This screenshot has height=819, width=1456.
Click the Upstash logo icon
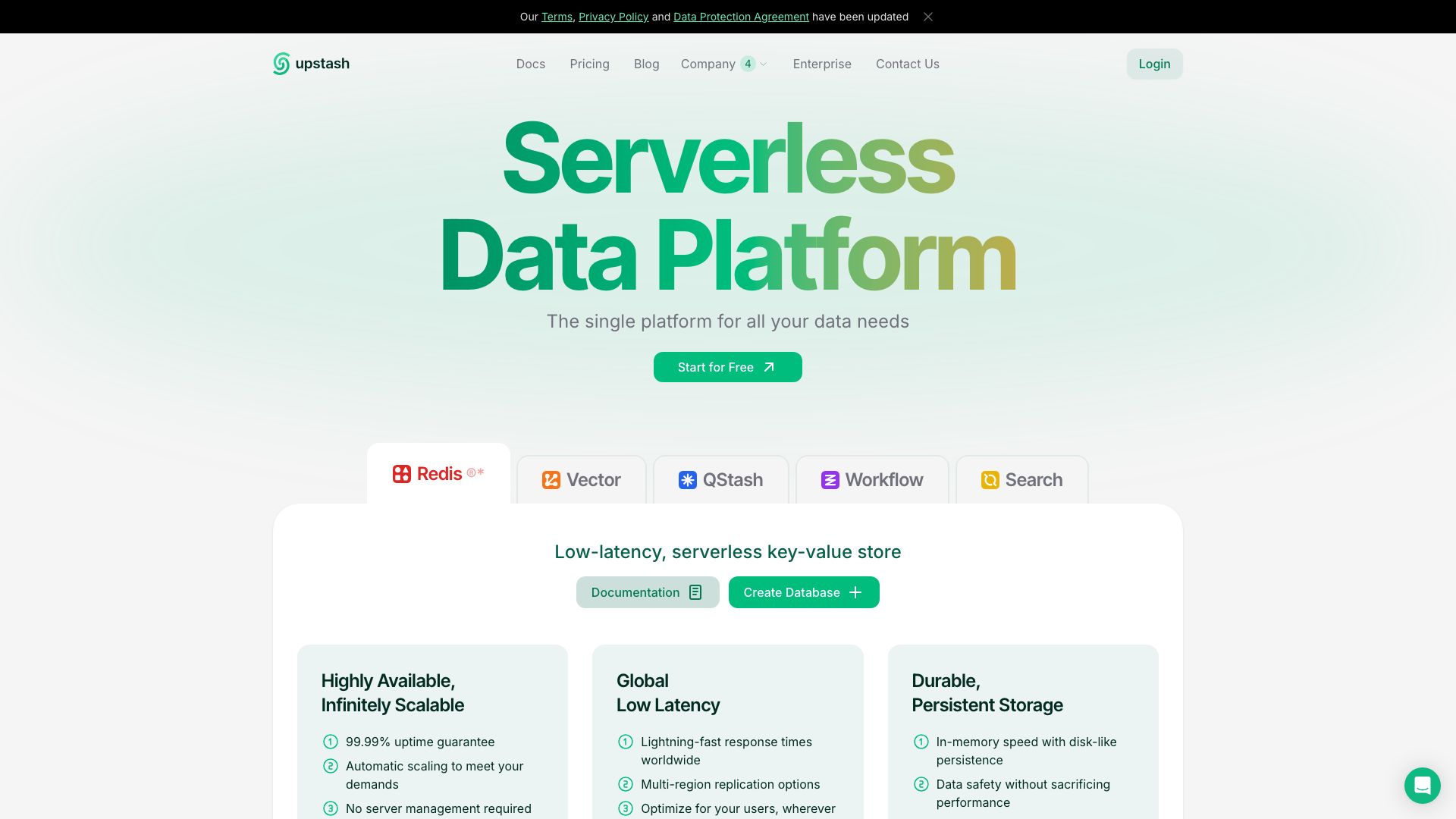[280, 64]
